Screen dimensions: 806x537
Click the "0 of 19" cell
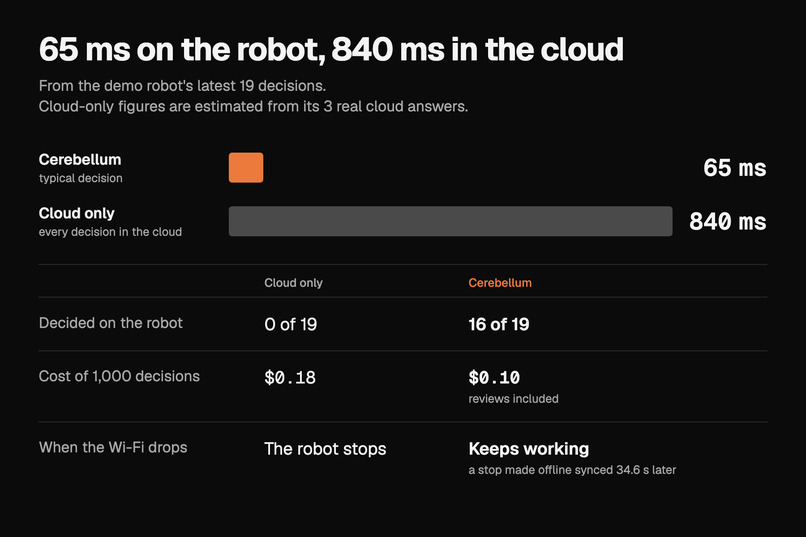click(x=290, y=324)
